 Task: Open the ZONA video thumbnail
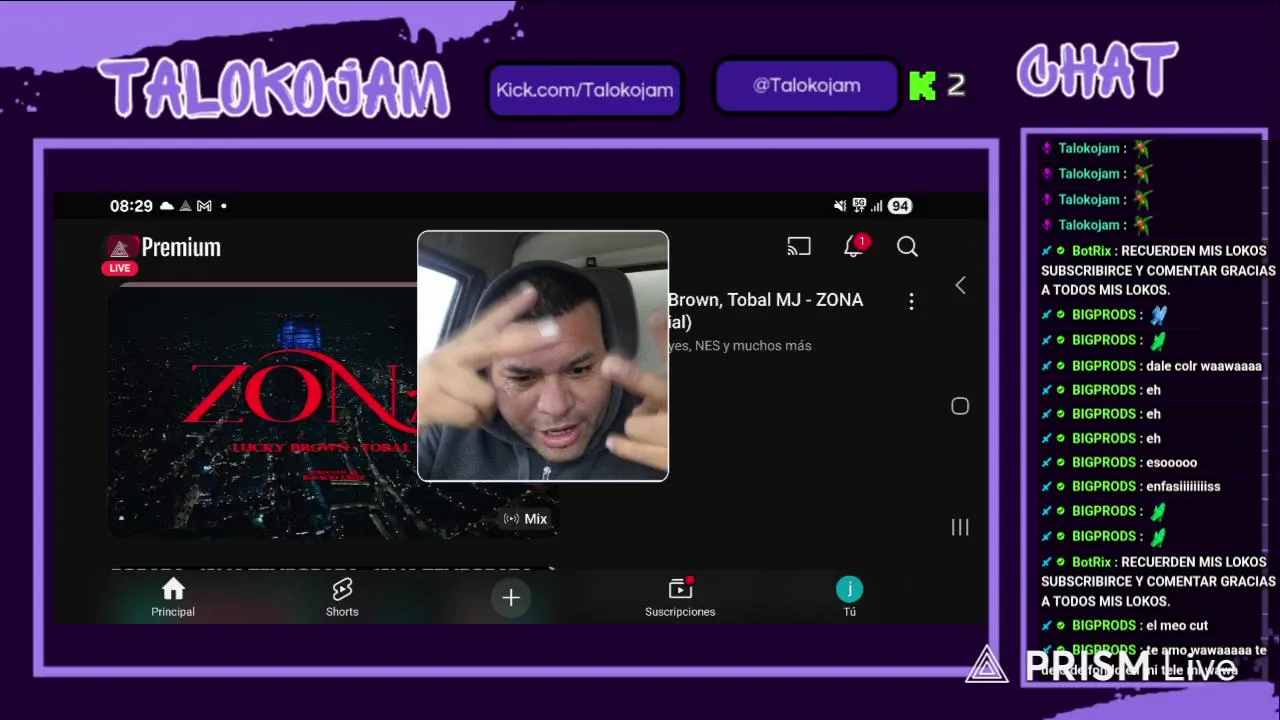[262, 412]
